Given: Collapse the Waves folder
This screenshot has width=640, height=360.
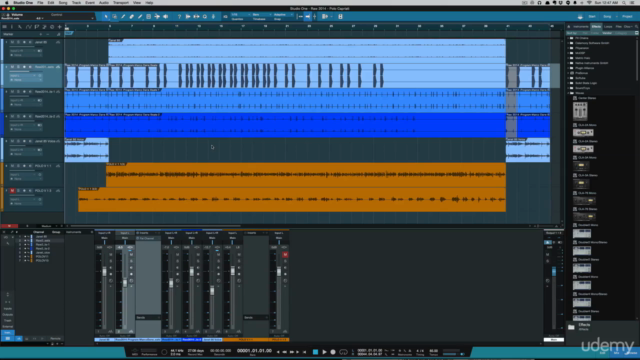Looking at the screenshot, I should click(x=569, y=93).
